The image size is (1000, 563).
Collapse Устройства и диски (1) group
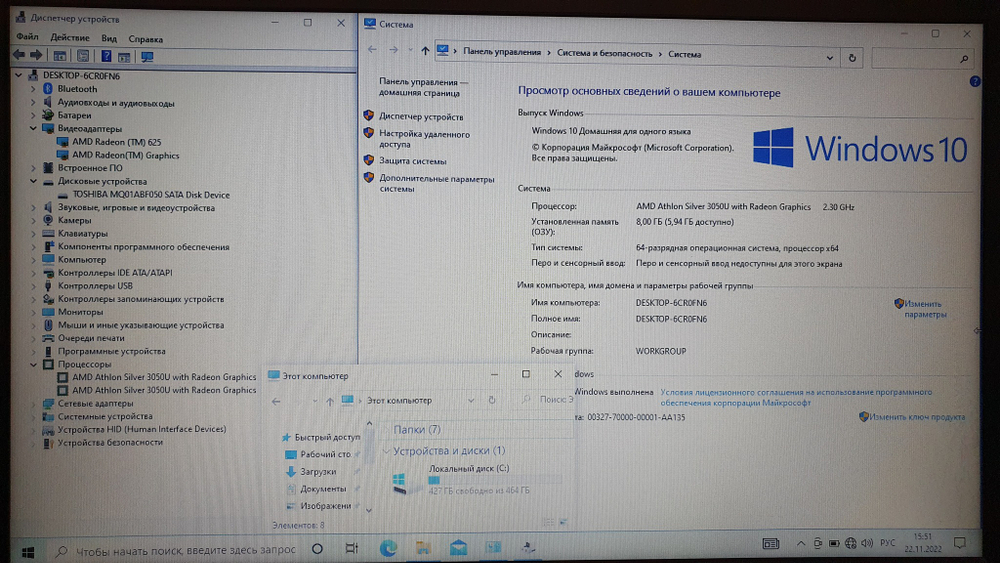click(385, 451)
